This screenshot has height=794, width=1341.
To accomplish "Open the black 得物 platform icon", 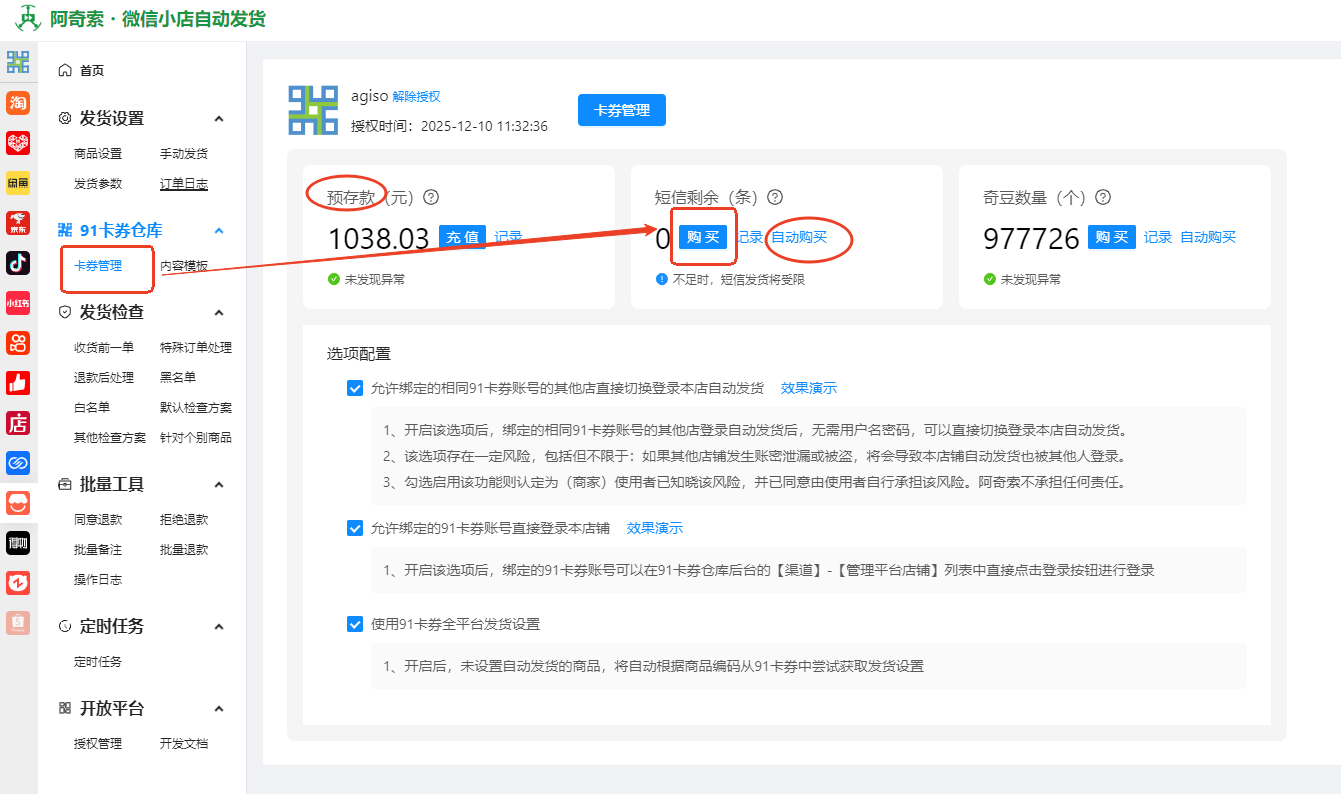I will (x=18, y=543).
